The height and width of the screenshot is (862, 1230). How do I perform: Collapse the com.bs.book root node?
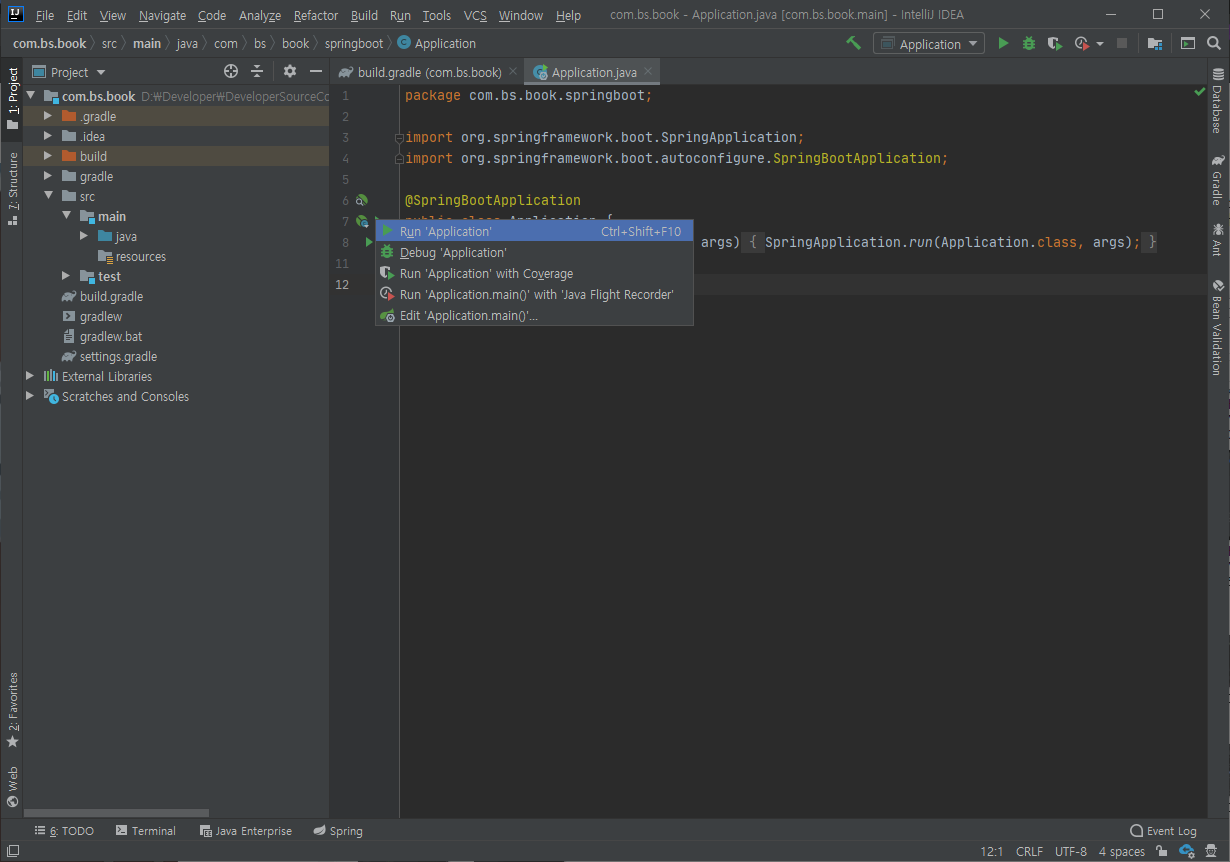(x=30, y=96)
